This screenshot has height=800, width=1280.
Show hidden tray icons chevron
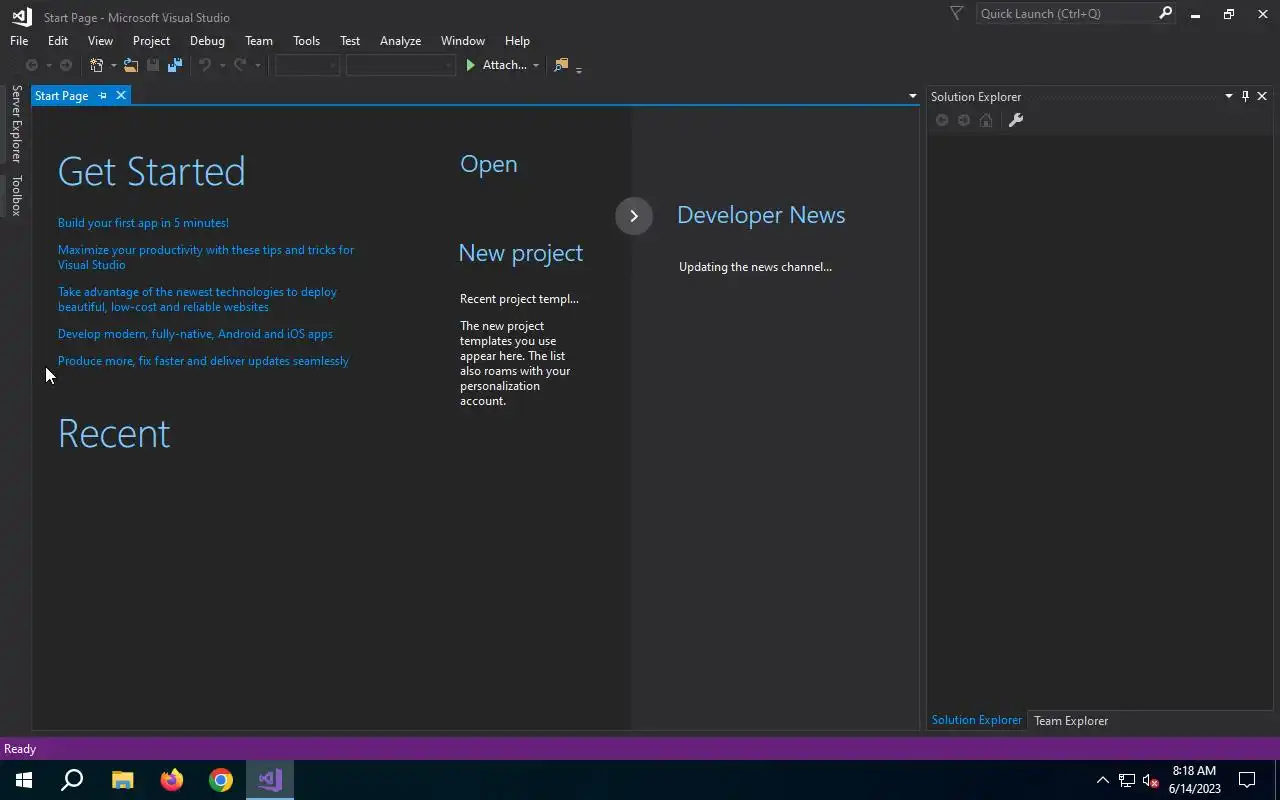pyautogui.click(x=1103, y=780)
